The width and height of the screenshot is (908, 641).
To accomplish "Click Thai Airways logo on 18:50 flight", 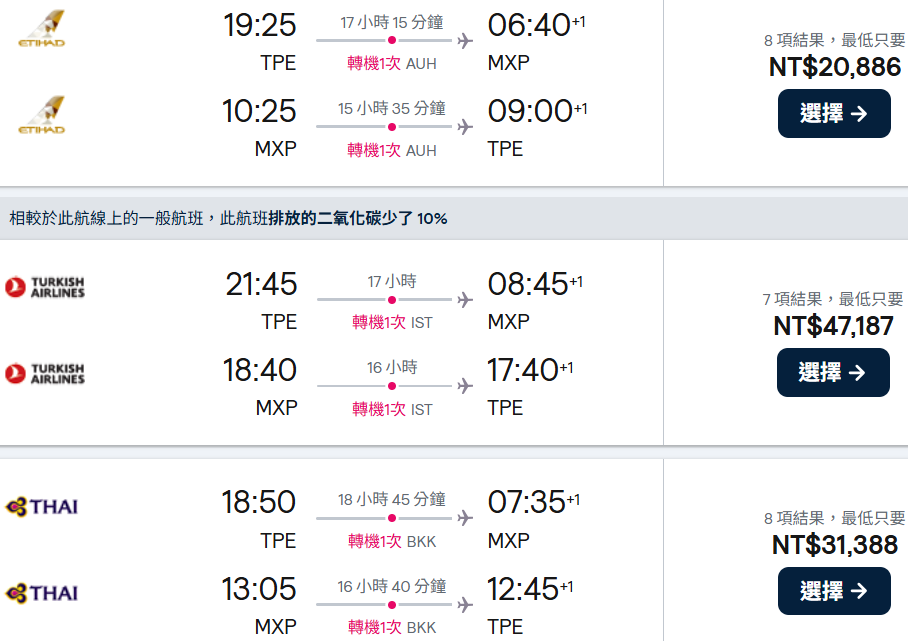I will coord(41,506).
